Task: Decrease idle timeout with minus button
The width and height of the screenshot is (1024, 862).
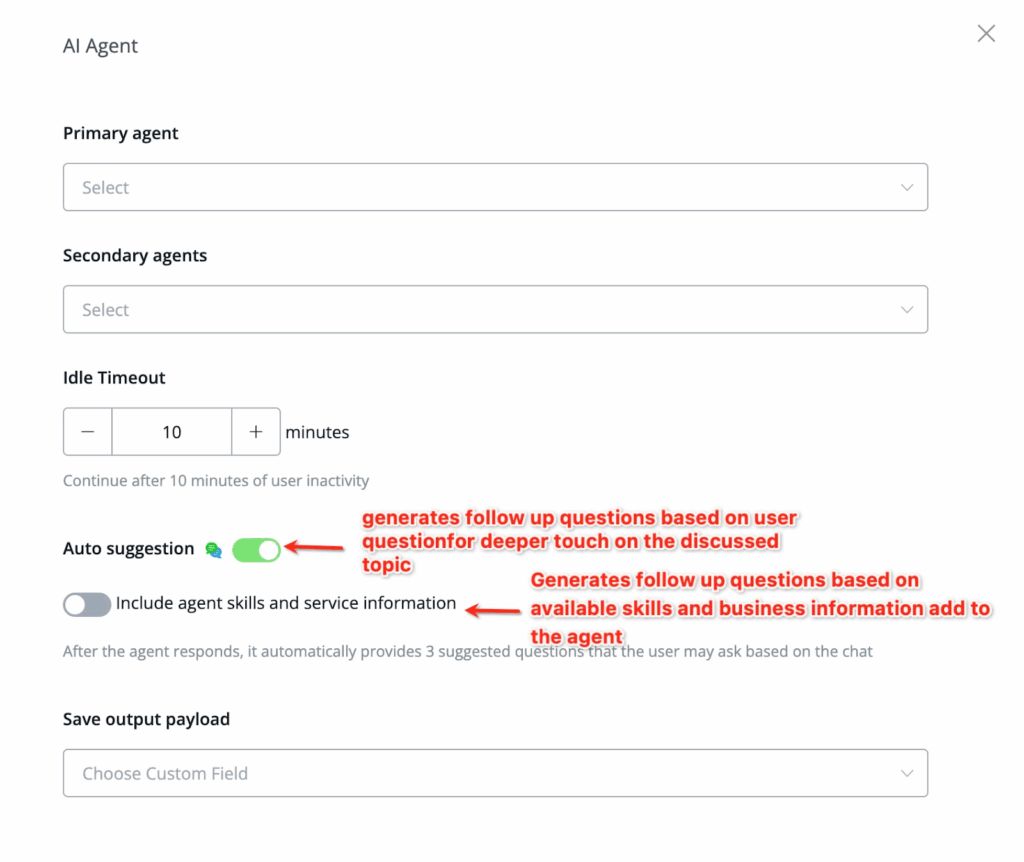Action: tap(88, 432)
